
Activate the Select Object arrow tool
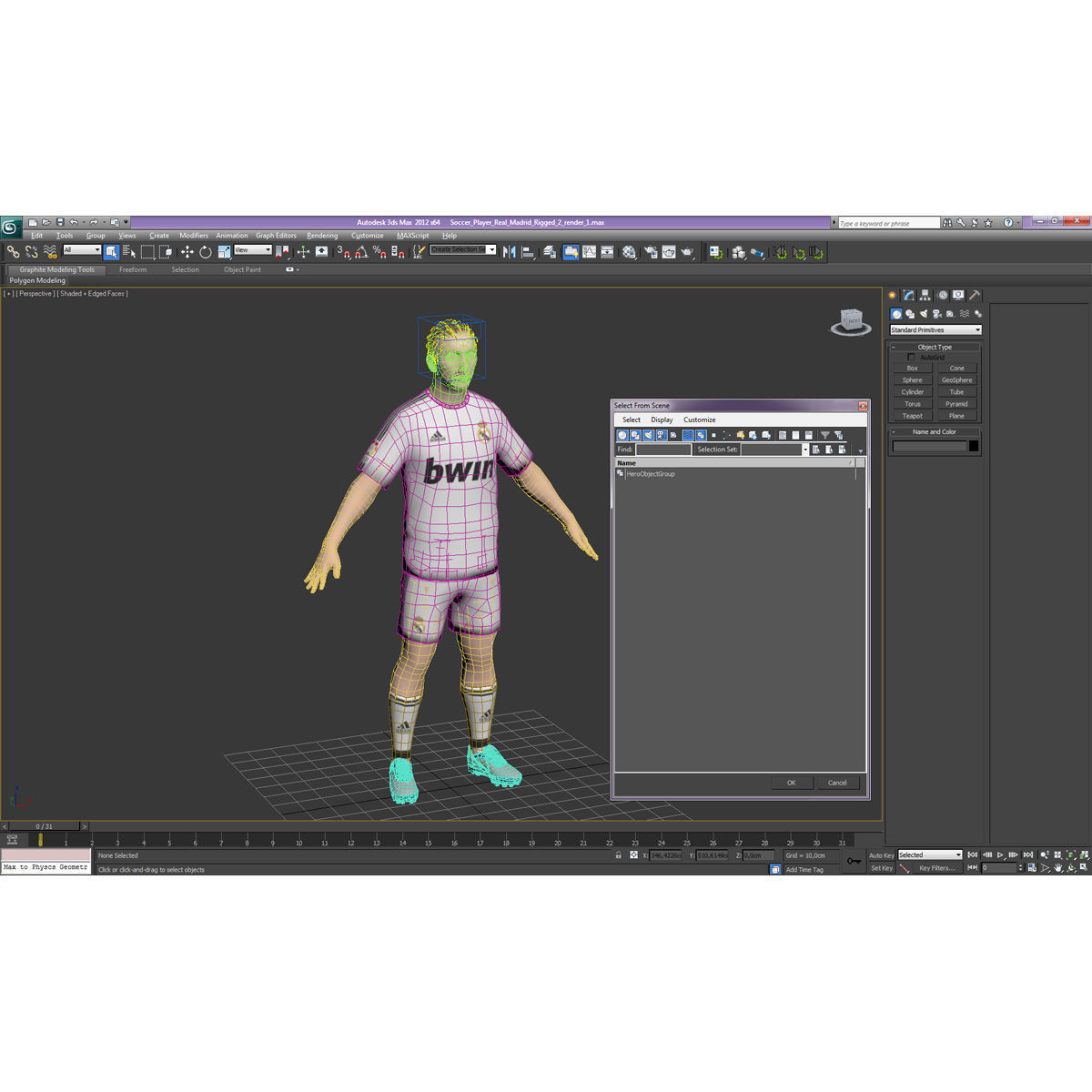111,252
